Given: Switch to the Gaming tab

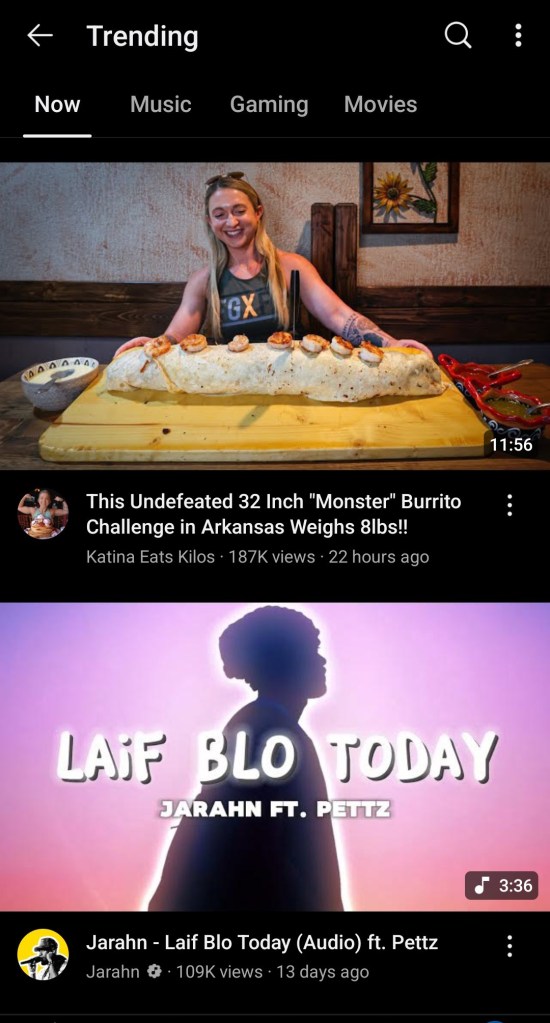Looking at the screenshot, I should 269,104.
